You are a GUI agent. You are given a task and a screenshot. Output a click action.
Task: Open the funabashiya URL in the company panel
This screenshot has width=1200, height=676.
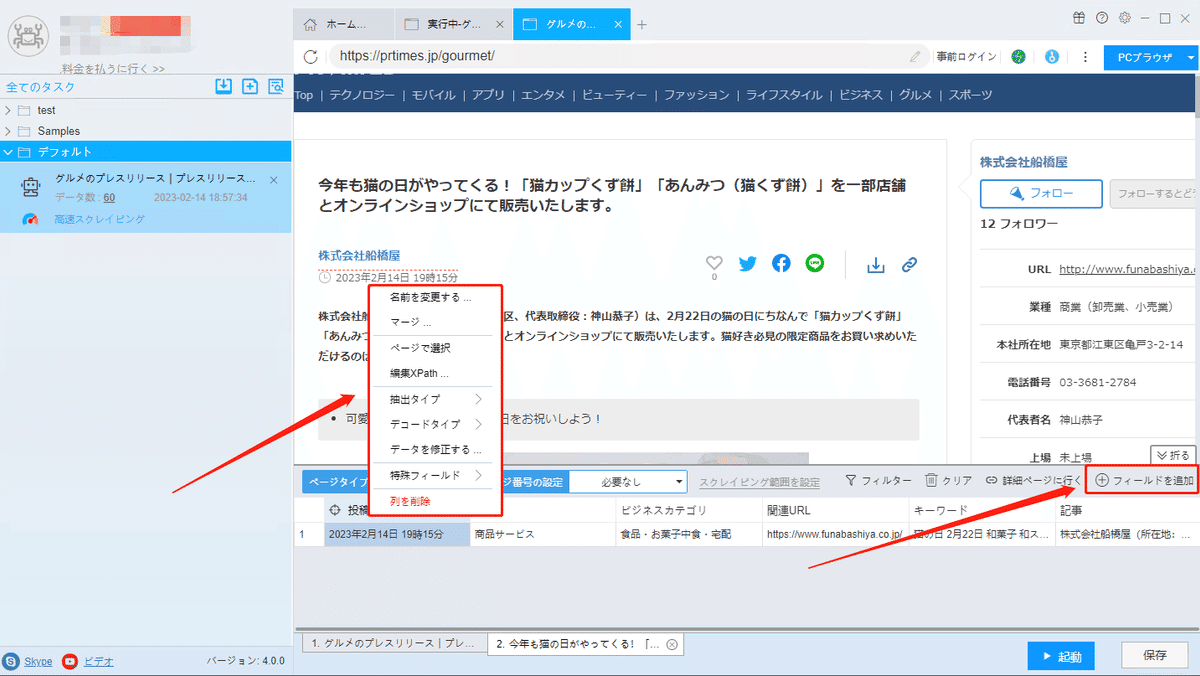click(1127, 269)
